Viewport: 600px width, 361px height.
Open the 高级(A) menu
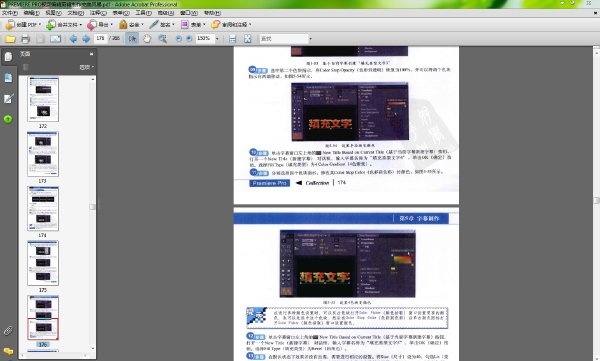coord(166,13)
